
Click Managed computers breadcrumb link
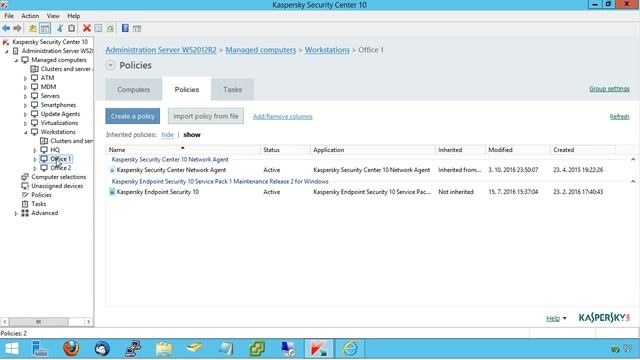(260, 50)
